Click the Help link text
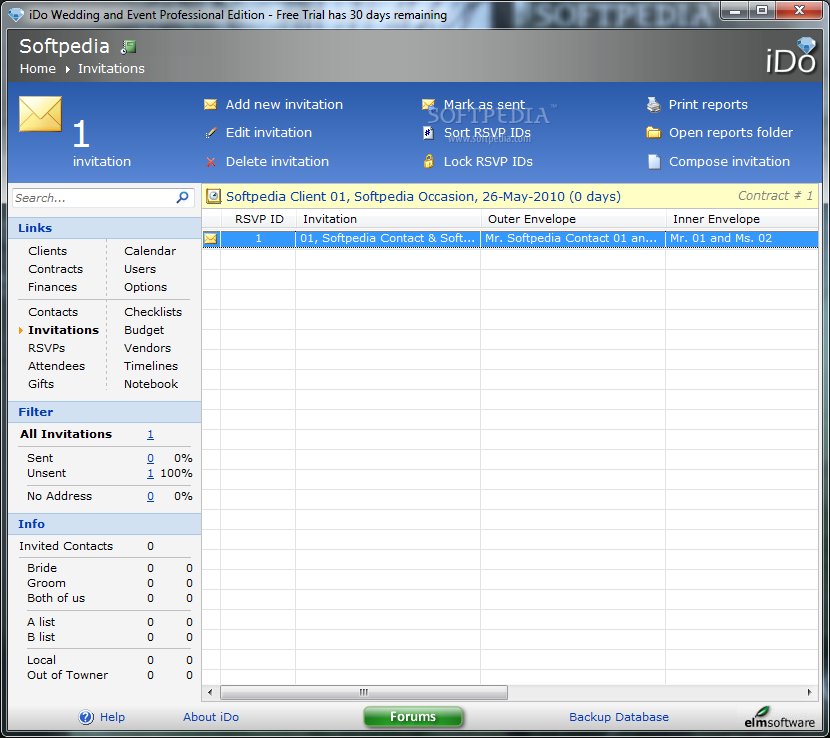The image size is (830, 738). click(x=112, y=717)
